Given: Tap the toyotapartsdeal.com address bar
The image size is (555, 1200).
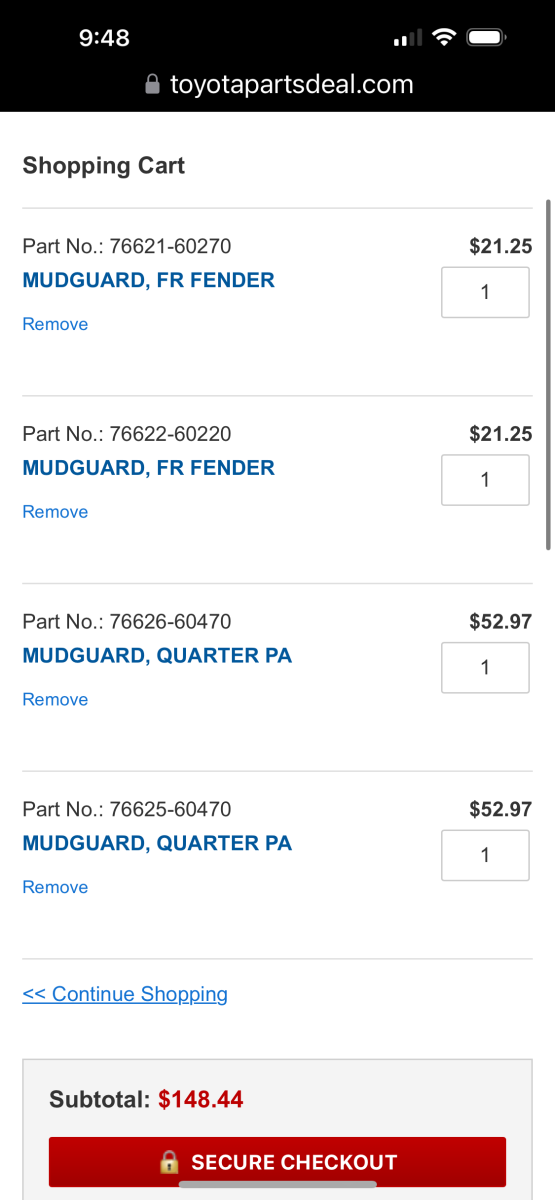Looking at the screenshot, I should click(x=278, y=85).
